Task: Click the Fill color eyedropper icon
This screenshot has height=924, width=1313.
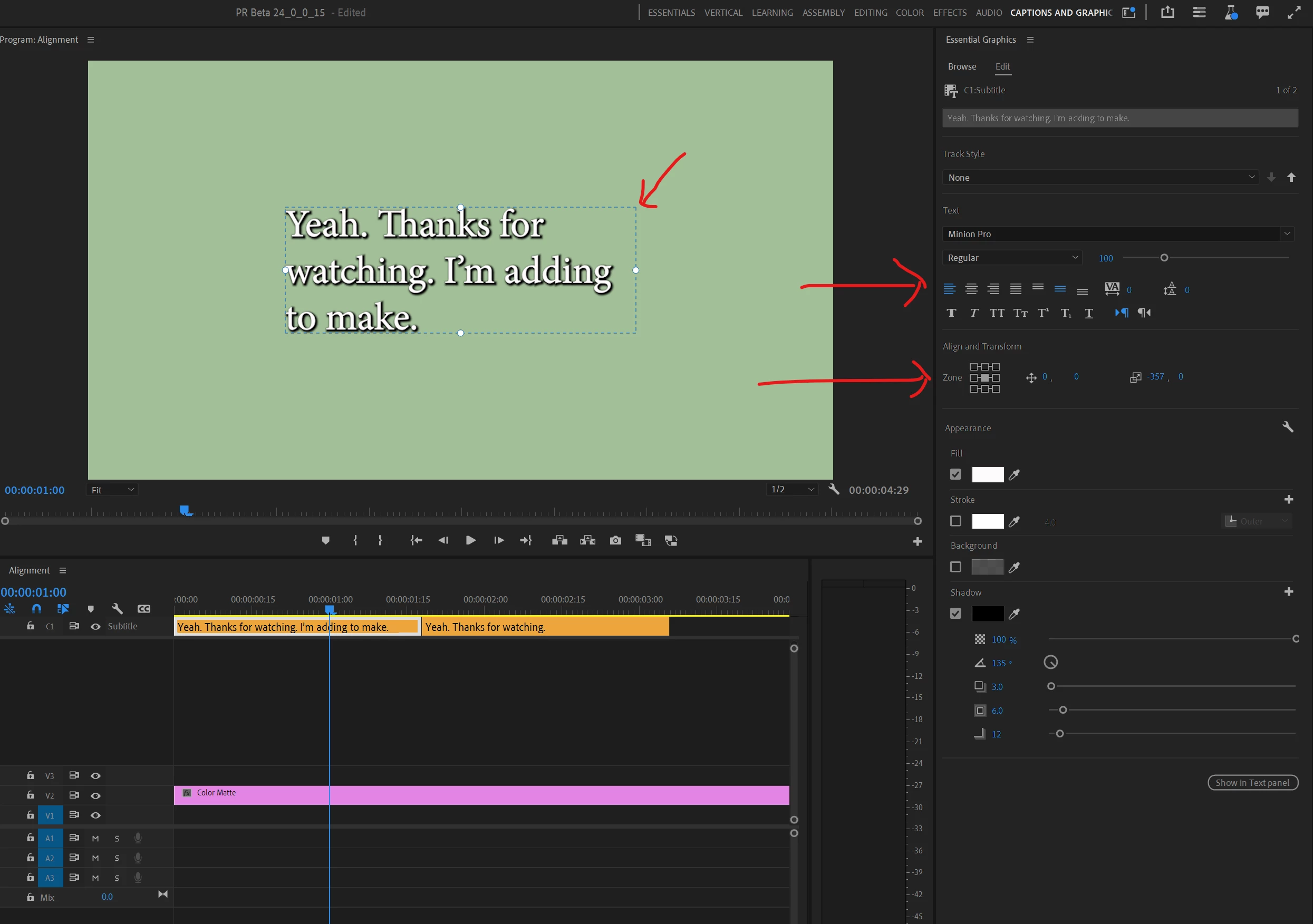Action: tap(1014, 474)
